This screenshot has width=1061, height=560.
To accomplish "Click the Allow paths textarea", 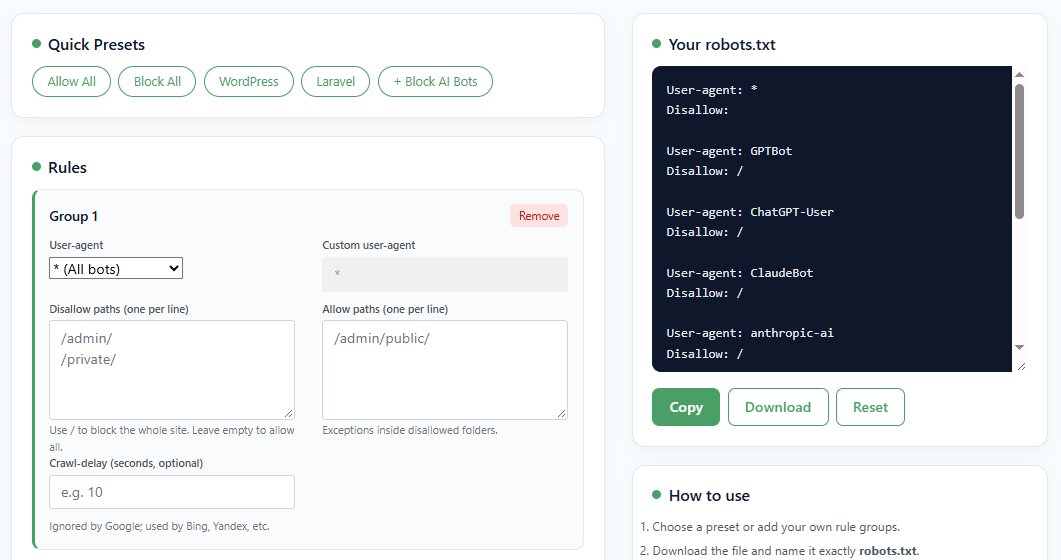I will 445,369.
